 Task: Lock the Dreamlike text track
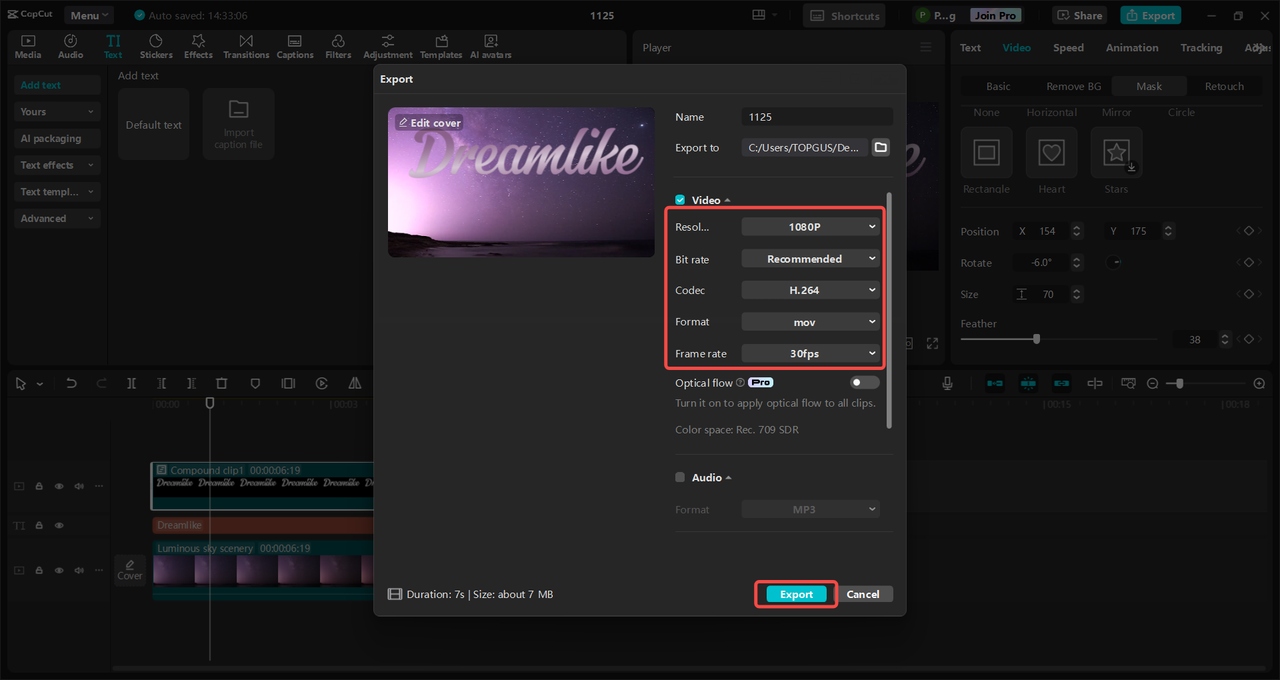(x=39, y=525)
